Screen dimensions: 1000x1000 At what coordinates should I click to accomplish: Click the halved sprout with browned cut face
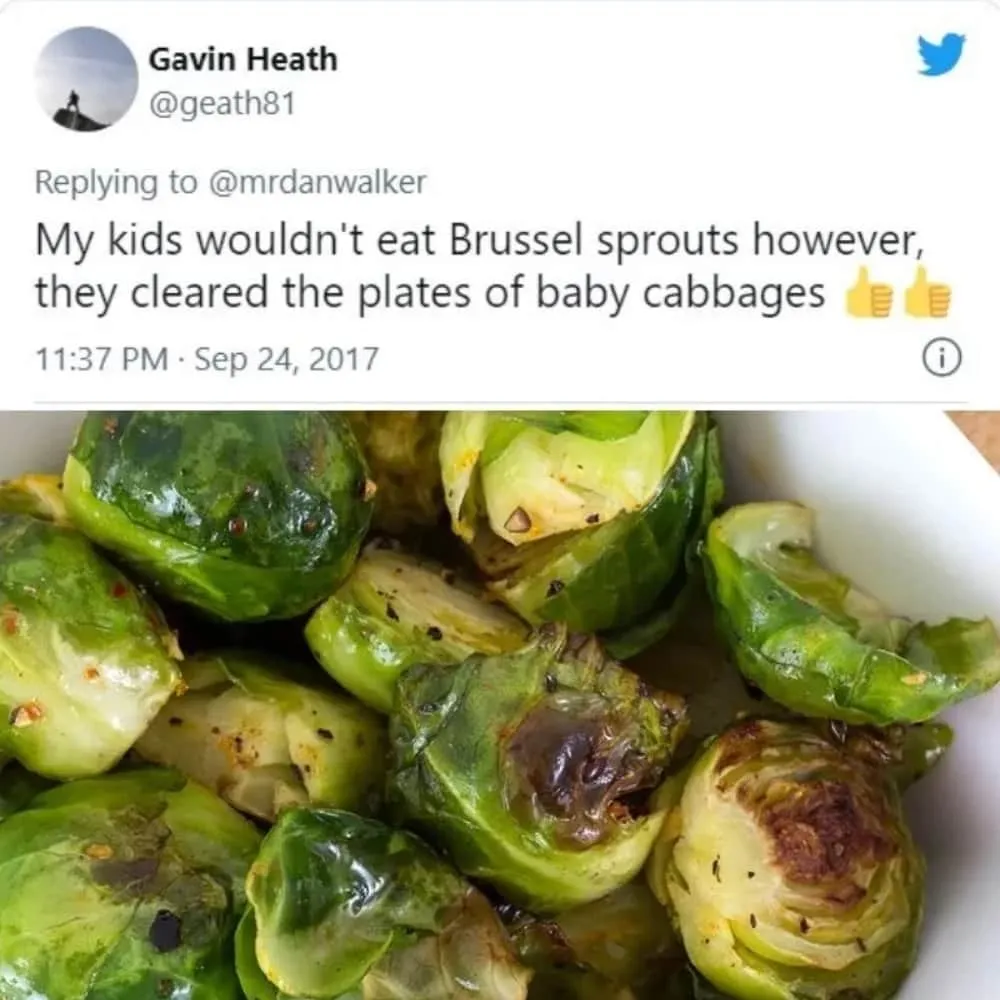(790, 856)
